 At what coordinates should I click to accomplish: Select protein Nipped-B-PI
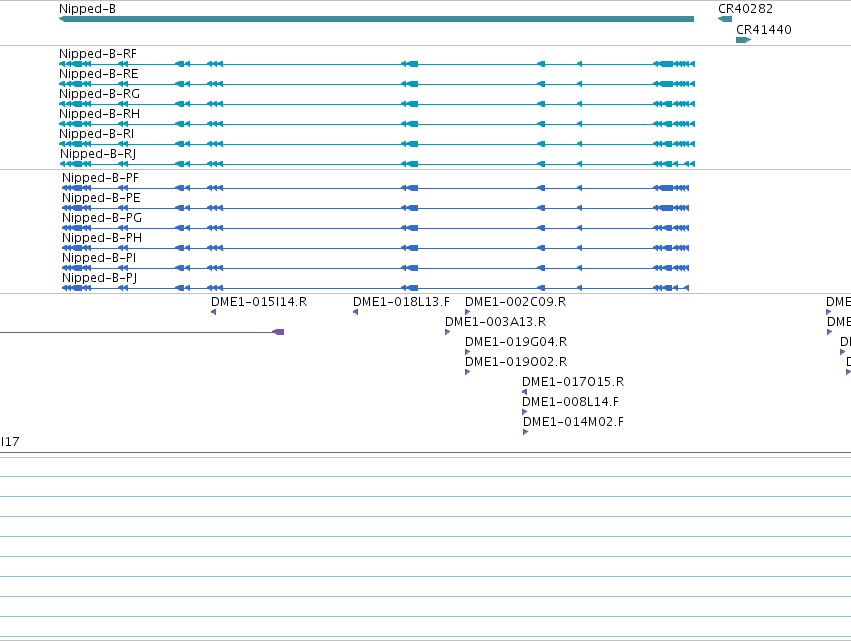click(376, 268)
